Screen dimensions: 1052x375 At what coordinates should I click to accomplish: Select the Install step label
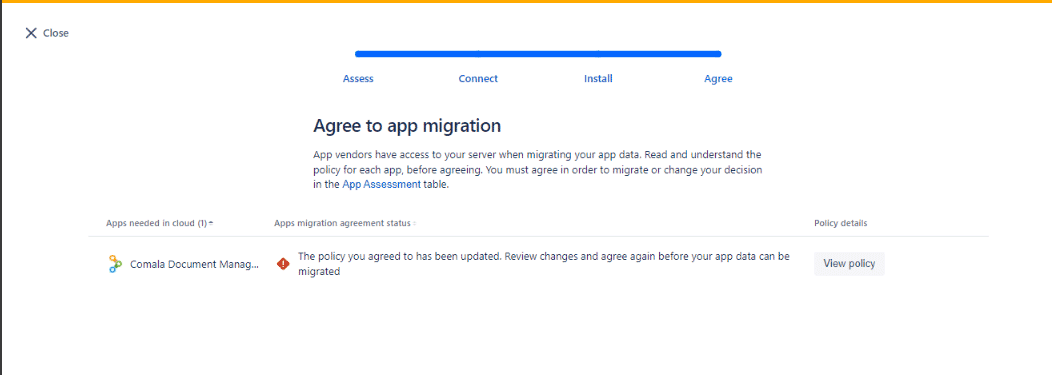pyautogui.click(x=598, y=78)
